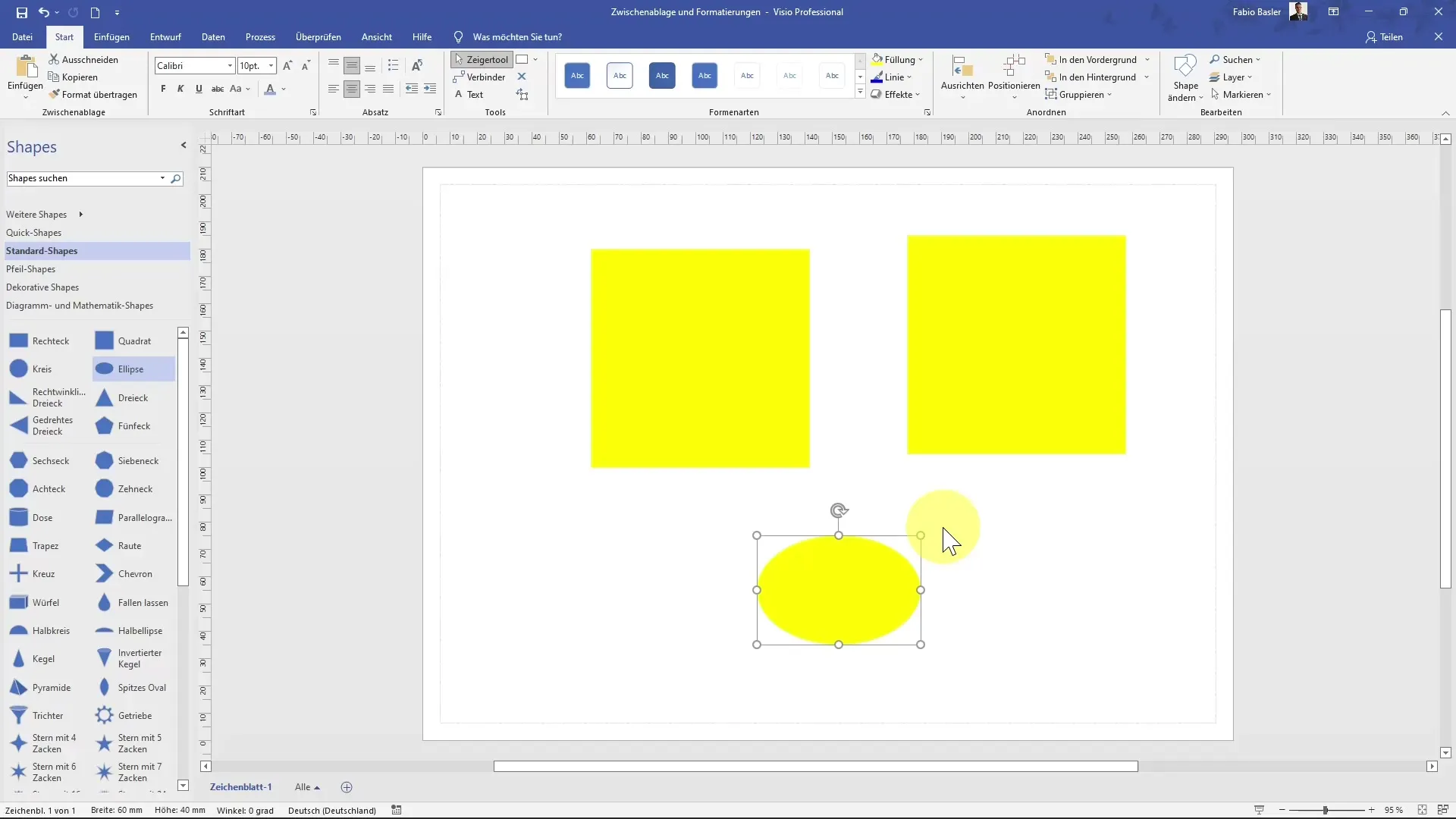Open the Zeichenblatt-1 page tab
The height and width of the screenshot is (819, 1456).
click(240, 787)
